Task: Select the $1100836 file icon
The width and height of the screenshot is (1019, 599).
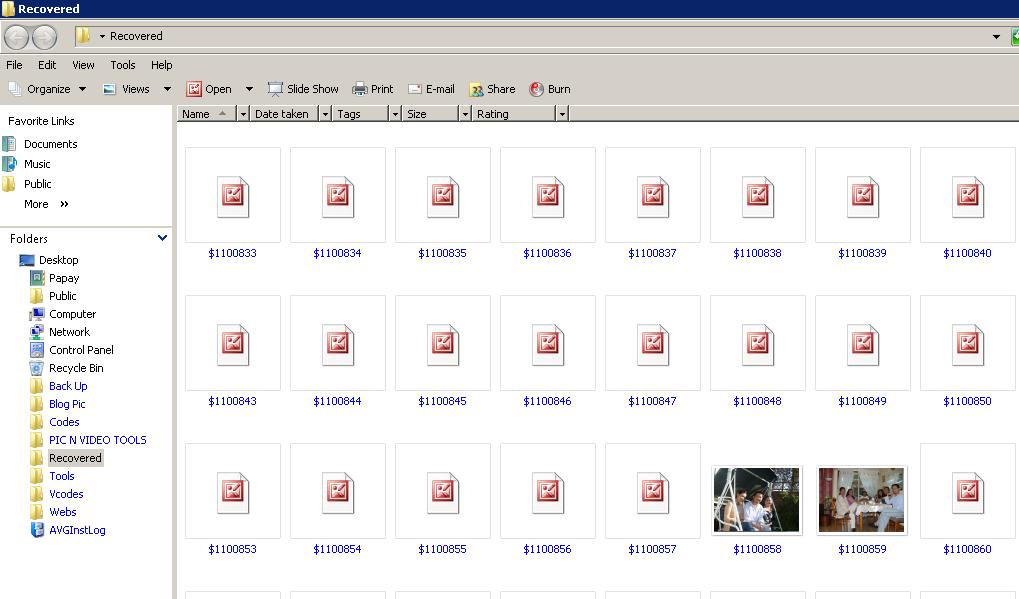Action: (x=548, y=196)
